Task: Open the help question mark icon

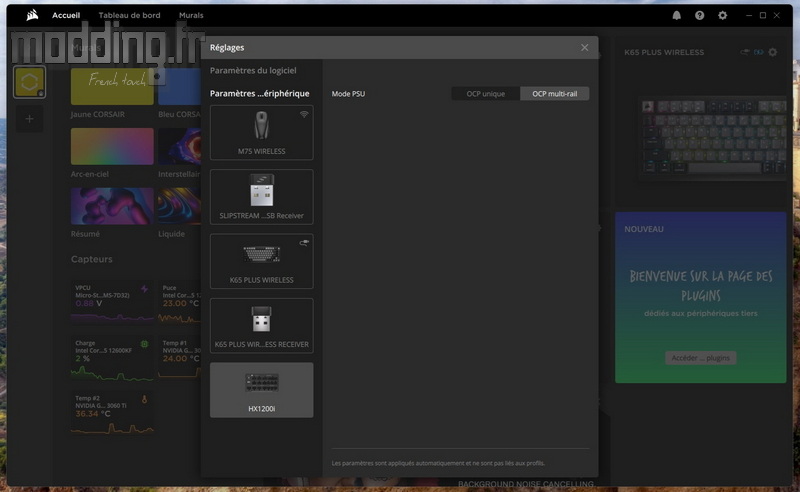Action: tap(699, 15)
